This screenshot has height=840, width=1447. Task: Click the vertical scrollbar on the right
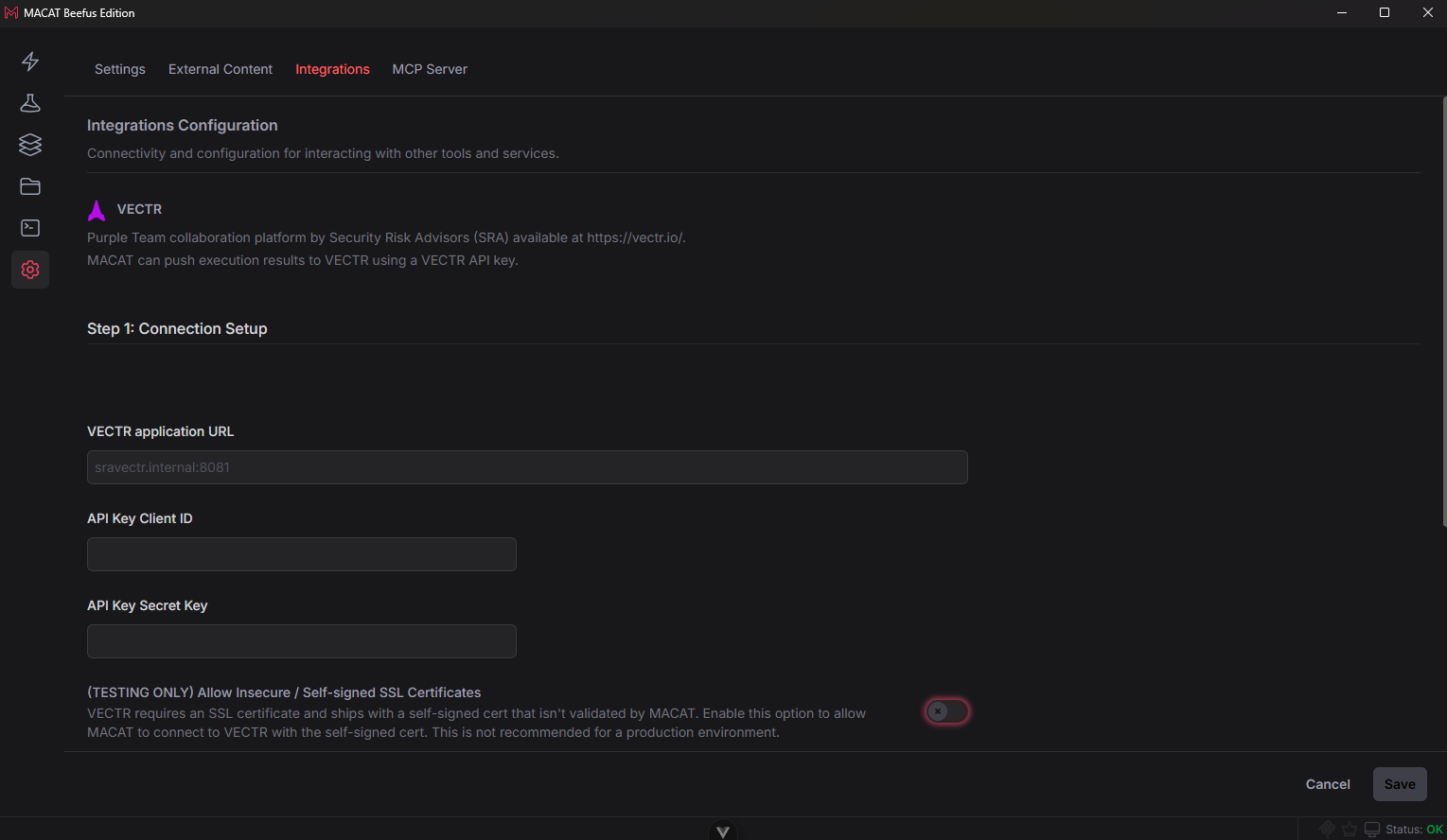point(1444,312)
